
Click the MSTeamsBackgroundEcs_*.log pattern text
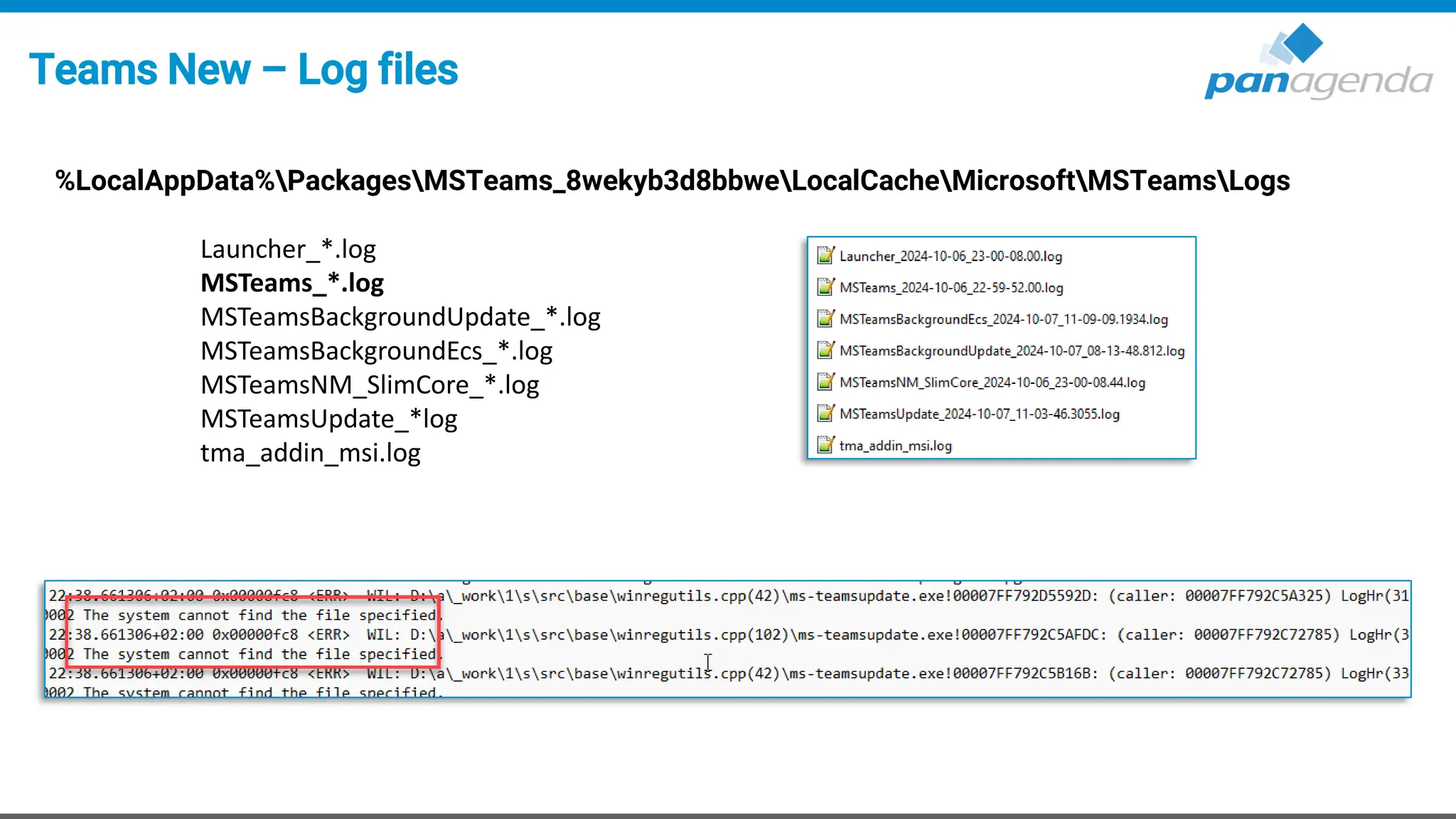pos(376,351)
